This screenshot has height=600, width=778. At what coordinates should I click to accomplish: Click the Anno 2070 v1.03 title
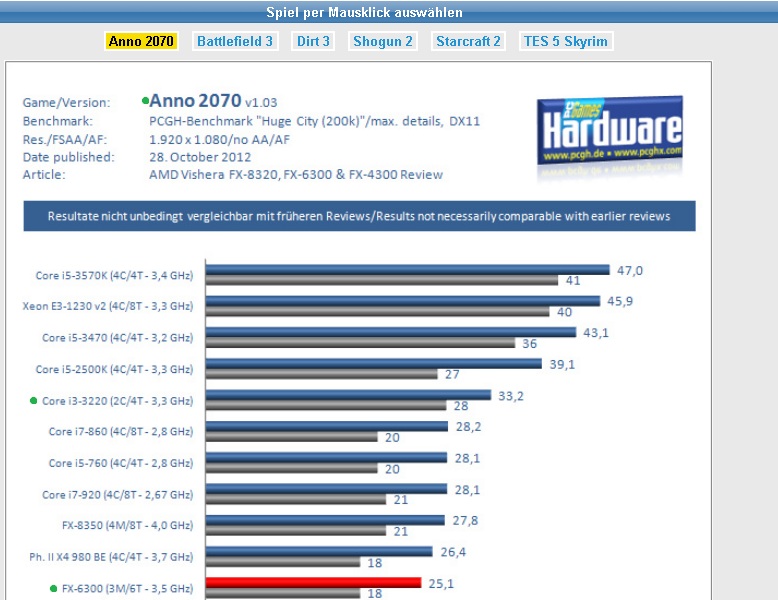(x=213, y=101)
